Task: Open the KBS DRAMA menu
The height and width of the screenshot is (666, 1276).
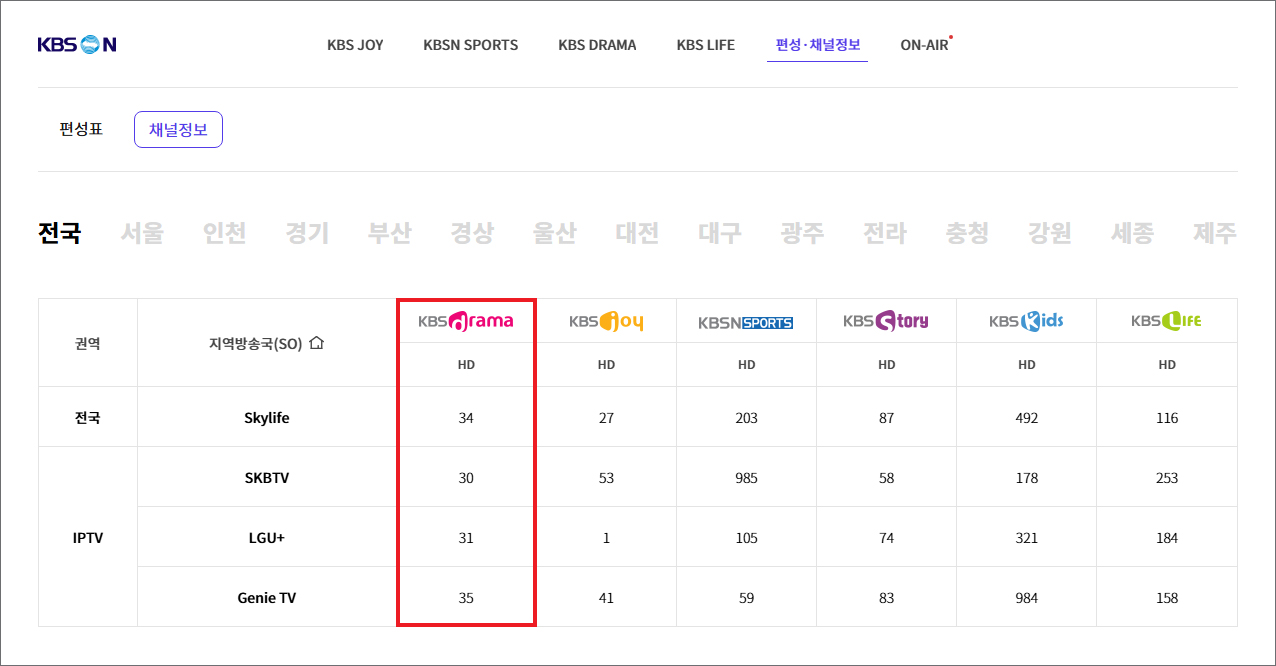Action: pyautogui.click(x=597, y=45)
